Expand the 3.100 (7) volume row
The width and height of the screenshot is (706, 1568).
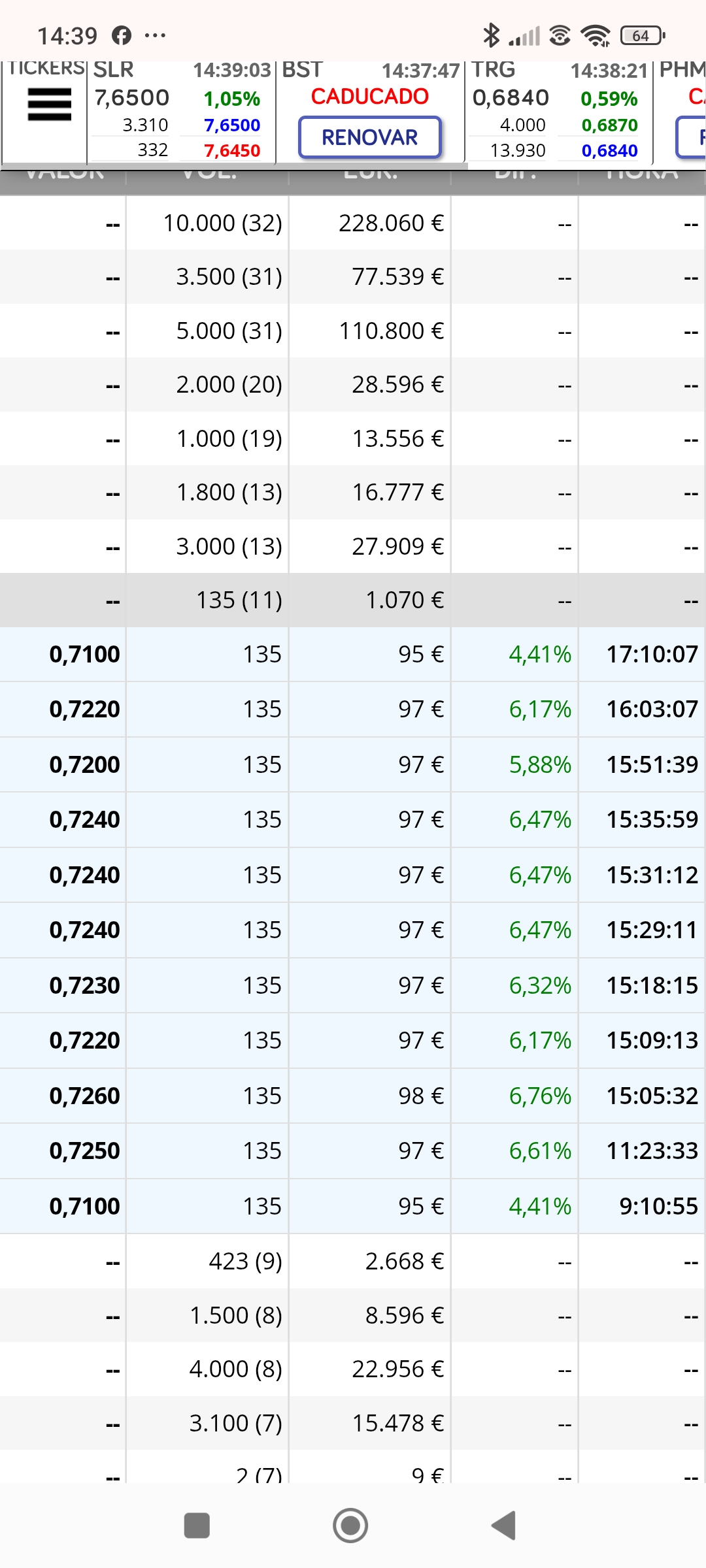point(353,1424)
